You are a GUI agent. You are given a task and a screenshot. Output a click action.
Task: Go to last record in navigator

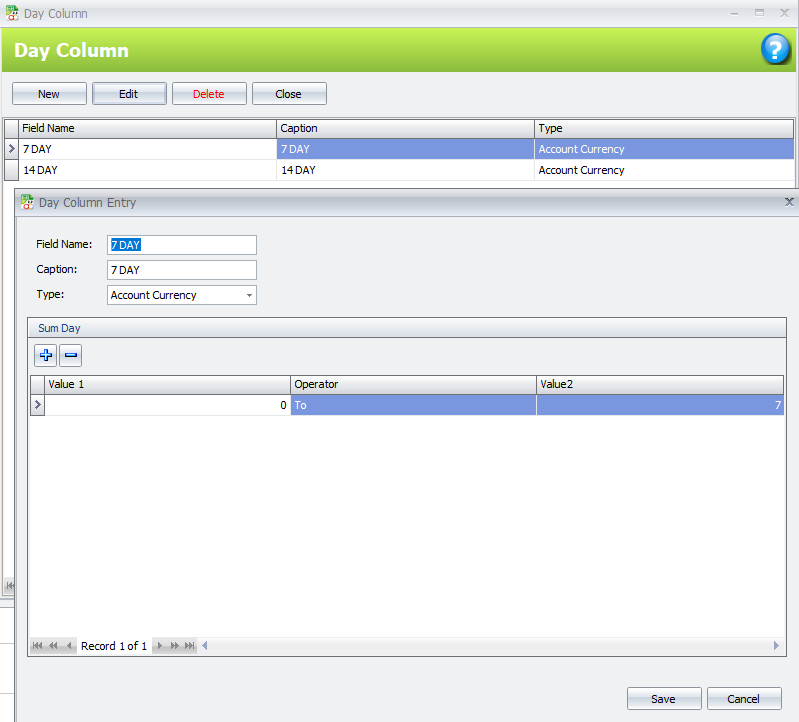coord(190,646)
